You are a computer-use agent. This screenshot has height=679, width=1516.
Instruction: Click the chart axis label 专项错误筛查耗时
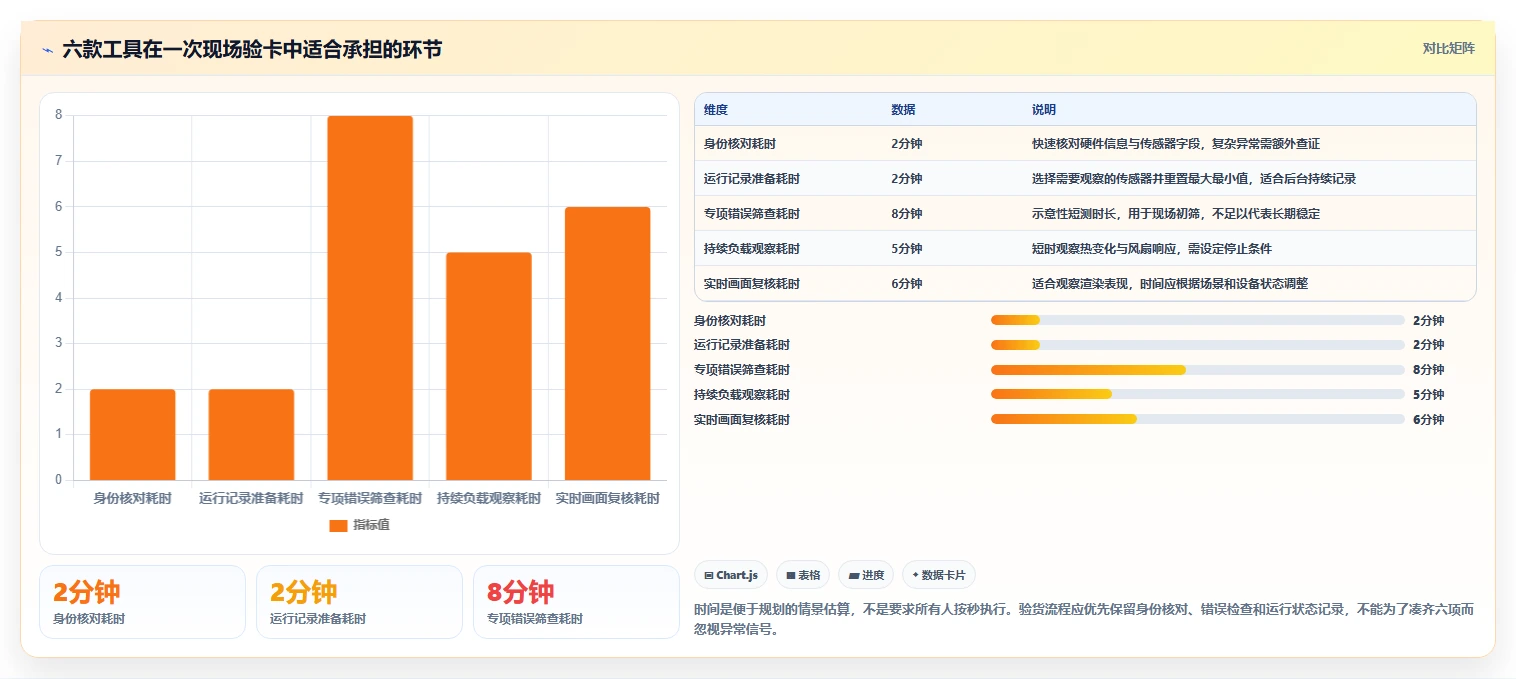click(370, 498)
